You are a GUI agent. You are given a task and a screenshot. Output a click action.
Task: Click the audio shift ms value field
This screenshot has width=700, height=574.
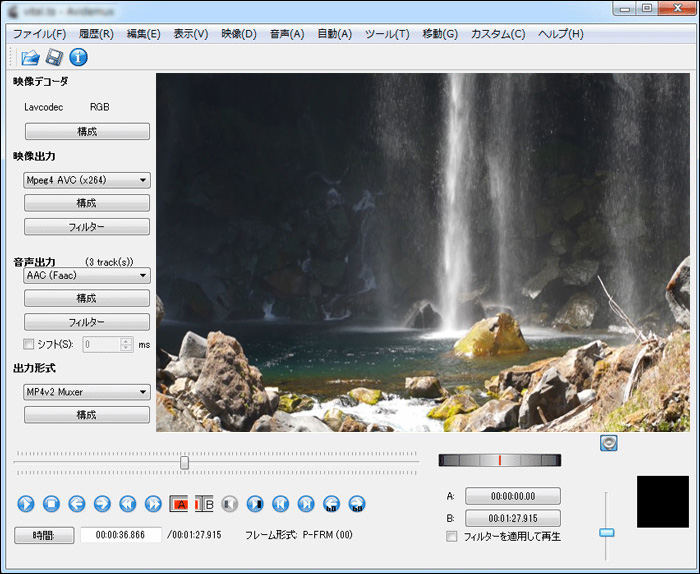[x=101, y=344]
